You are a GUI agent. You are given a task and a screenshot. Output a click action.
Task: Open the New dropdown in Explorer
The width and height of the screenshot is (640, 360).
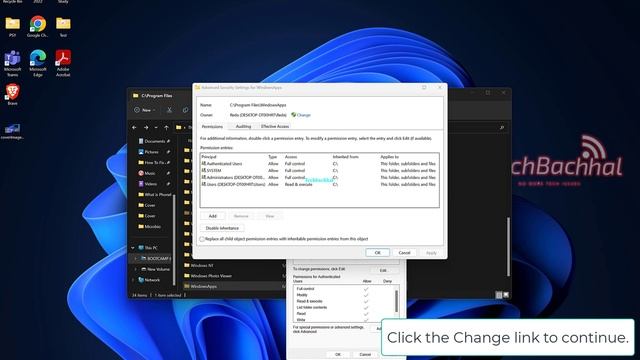point(145,110)
